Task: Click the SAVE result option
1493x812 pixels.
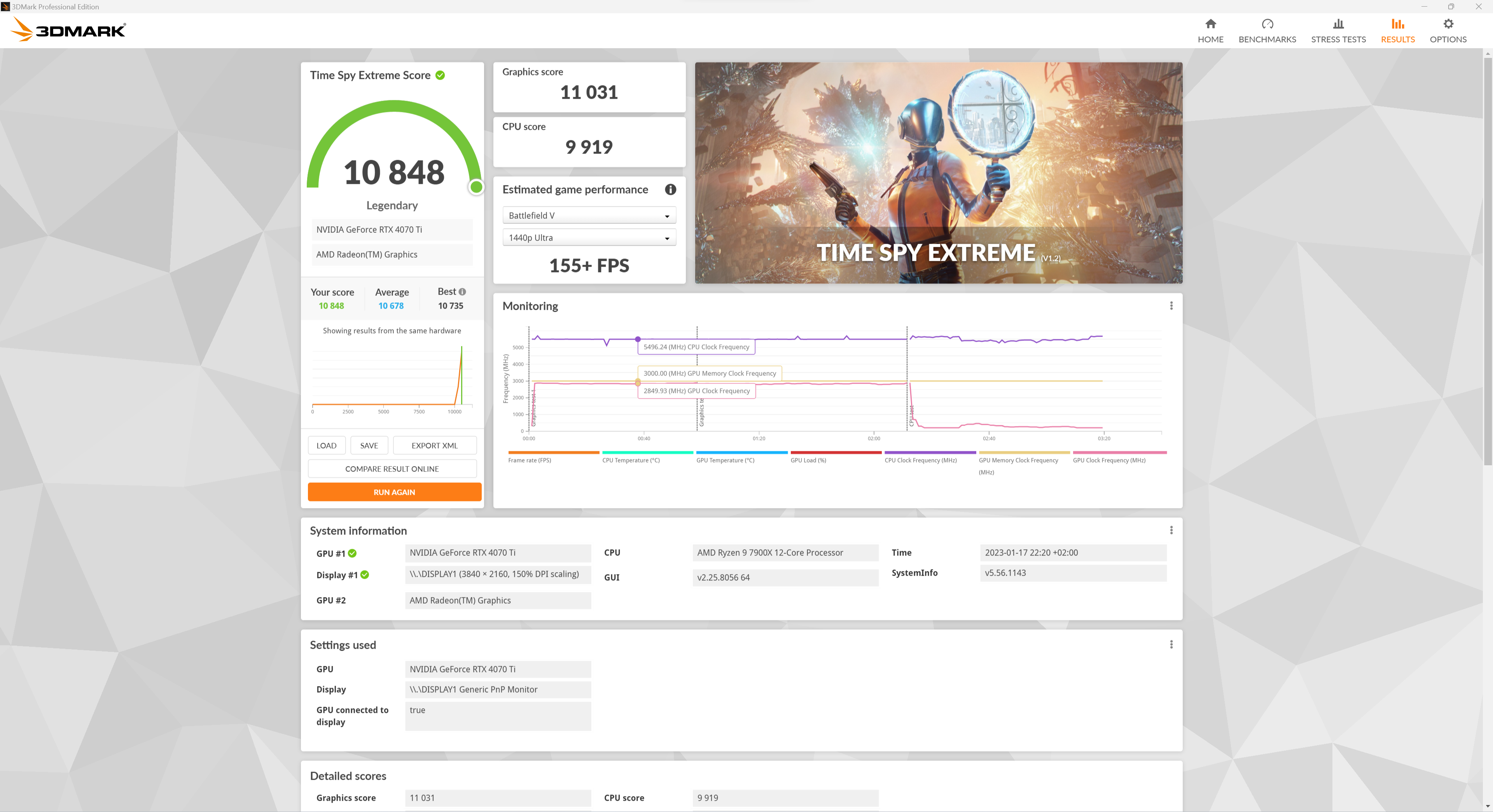Action: pos(369,444)
